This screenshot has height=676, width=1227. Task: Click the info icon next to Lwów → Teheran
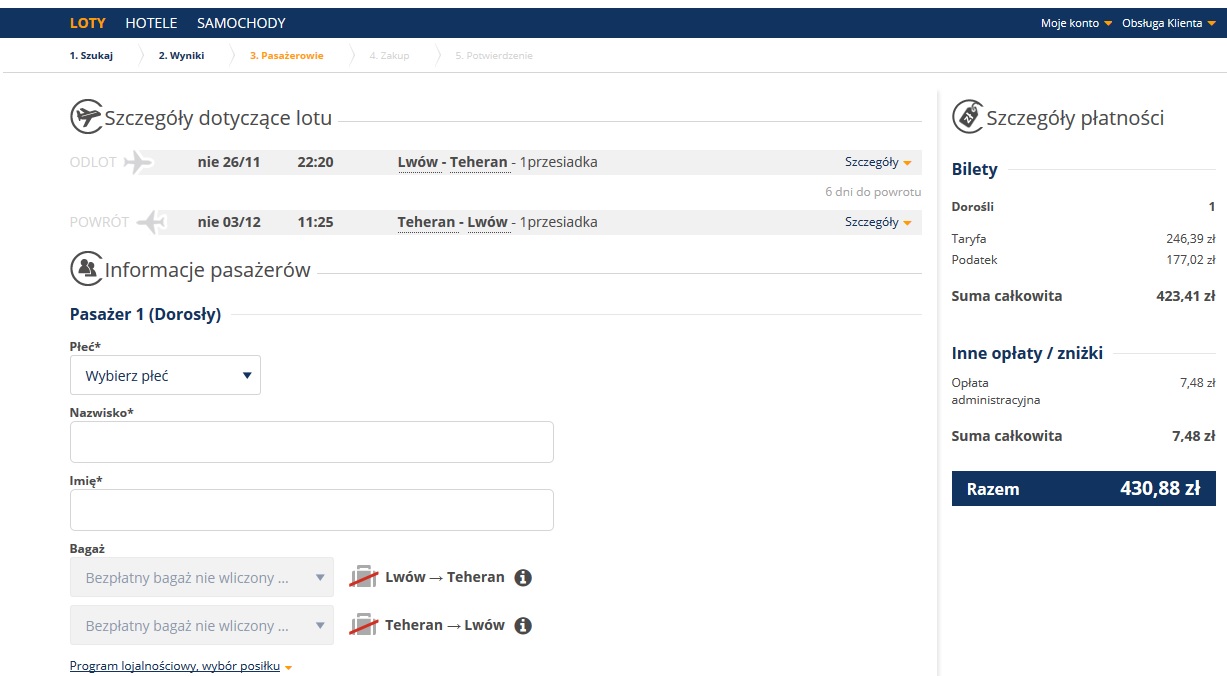[x=523, y=578]
